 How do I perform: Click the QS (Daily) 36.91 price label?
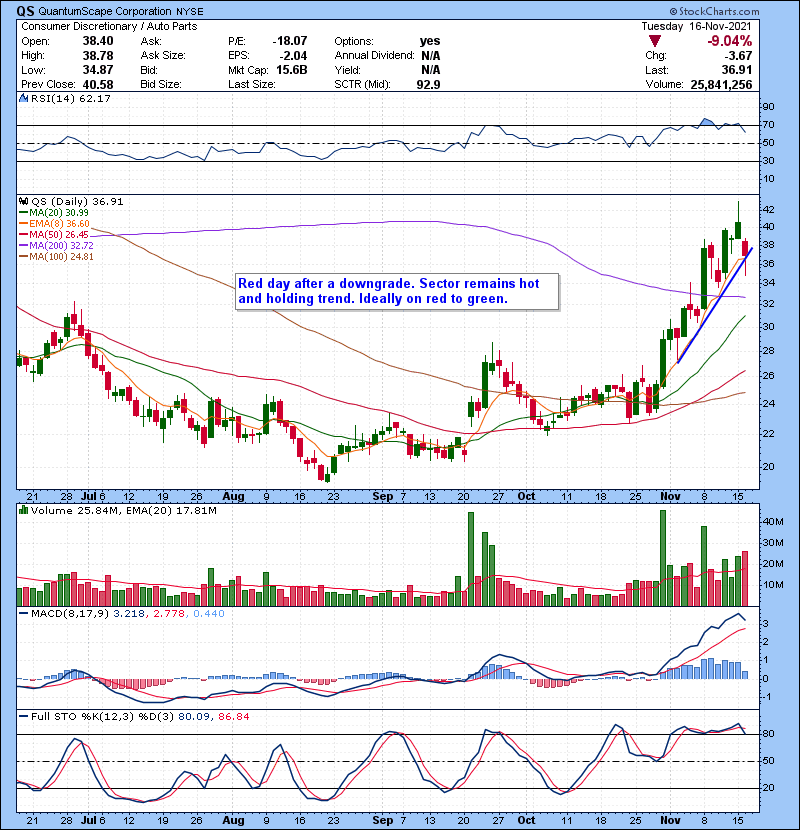click(77, 201)
